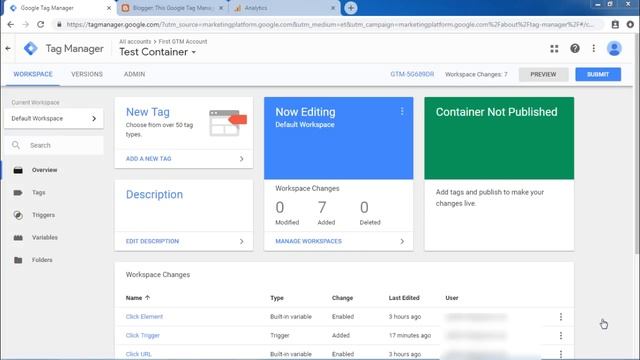Close the Analytics browser tab

click(x=333, y=8)
